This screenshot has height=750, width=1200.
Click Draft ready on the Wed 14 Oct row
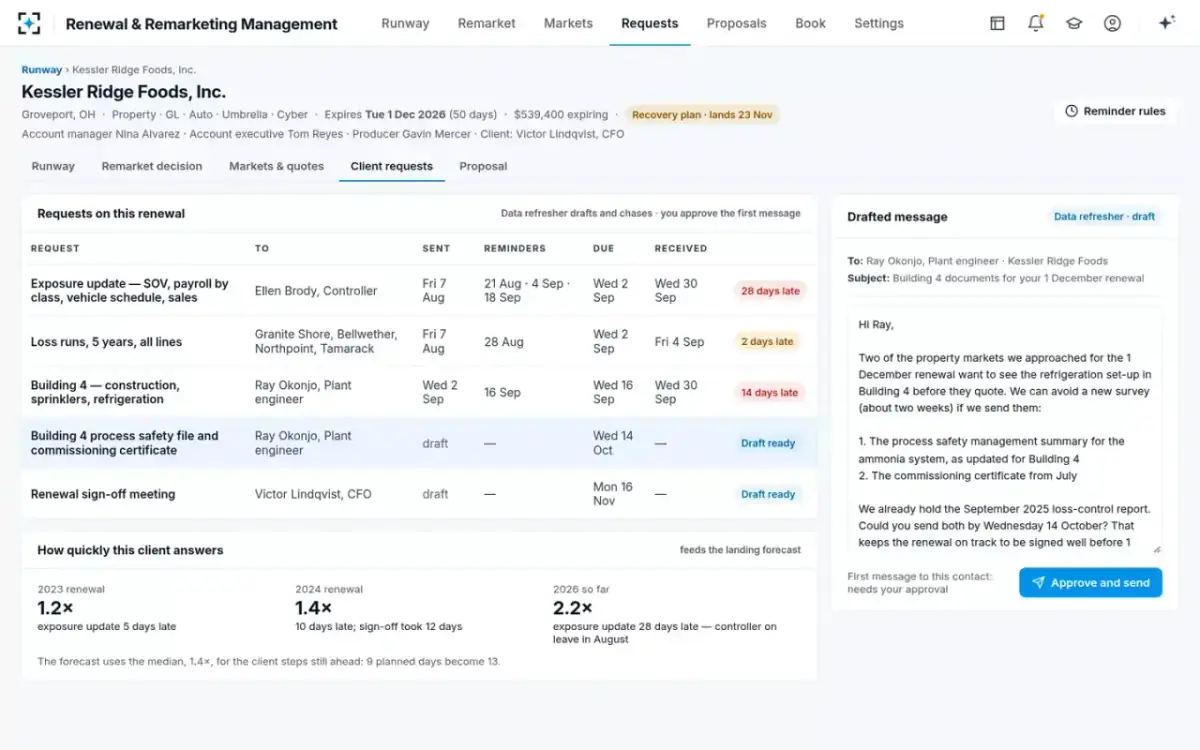(768, 443)
